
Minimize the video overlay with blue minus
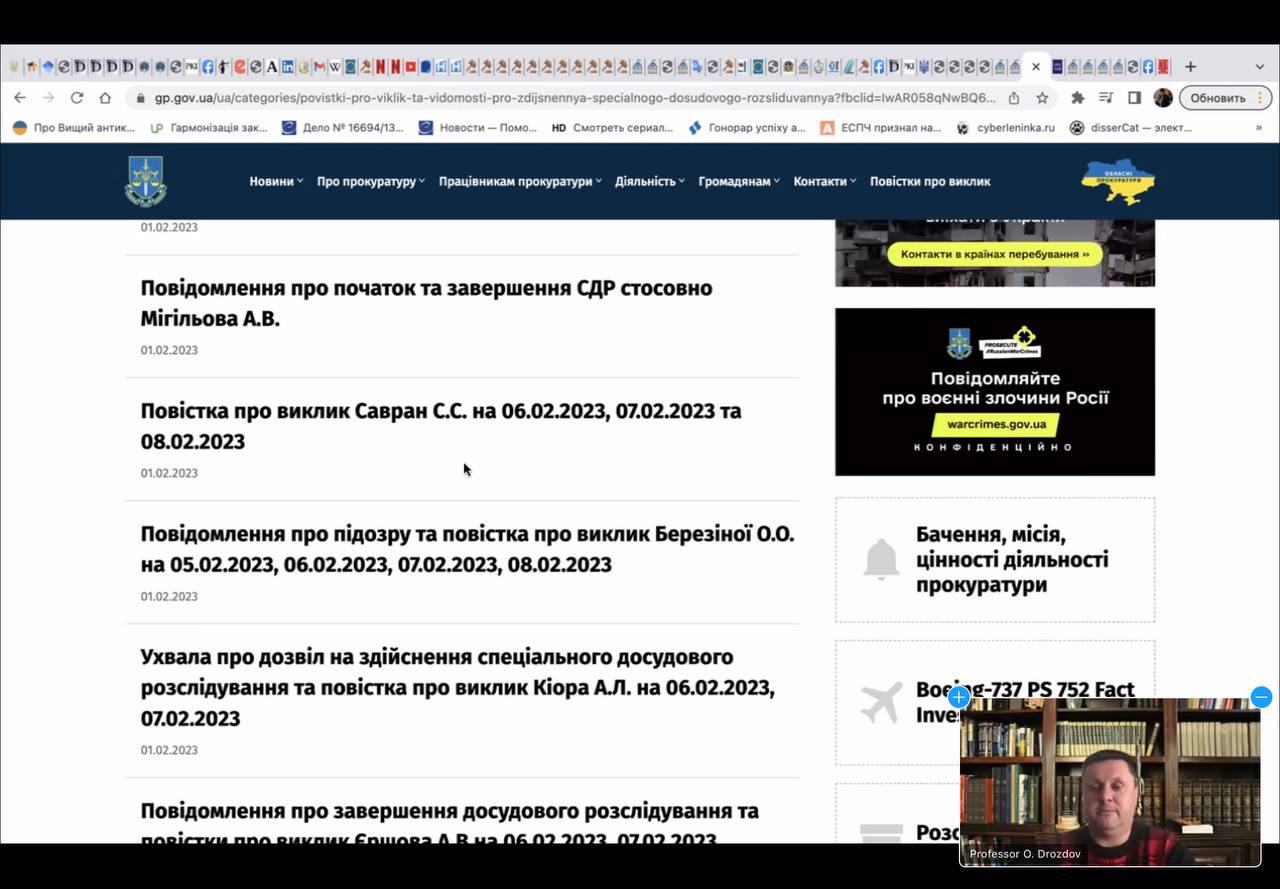1261,697
